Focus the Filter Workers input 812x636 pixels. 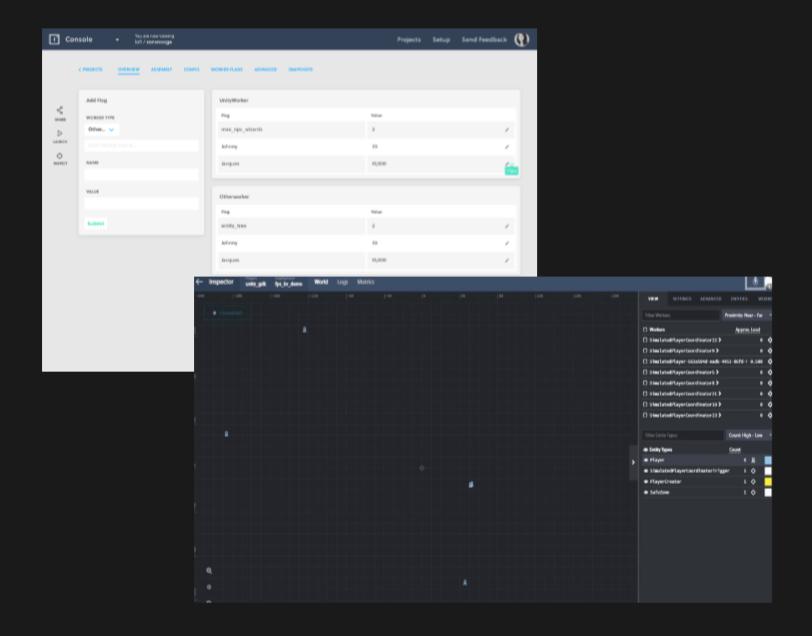pos(680,315)
